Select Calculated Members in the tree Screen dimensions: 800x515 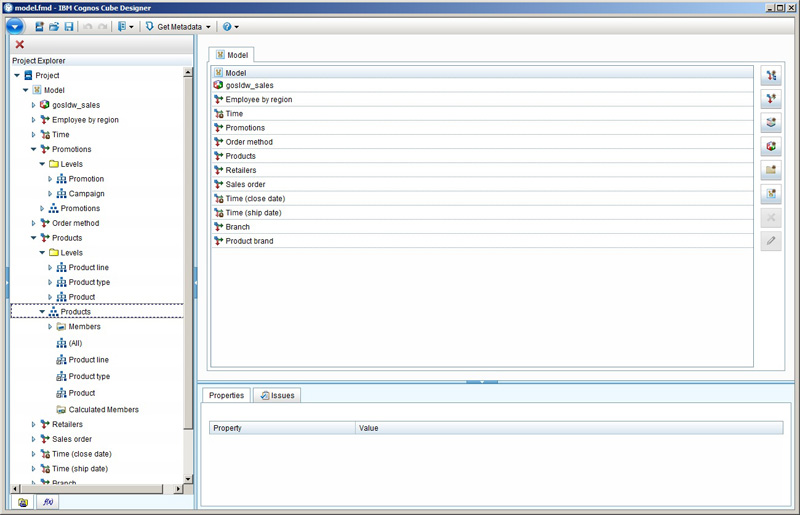pyautogui.click(x=104, y=409)
